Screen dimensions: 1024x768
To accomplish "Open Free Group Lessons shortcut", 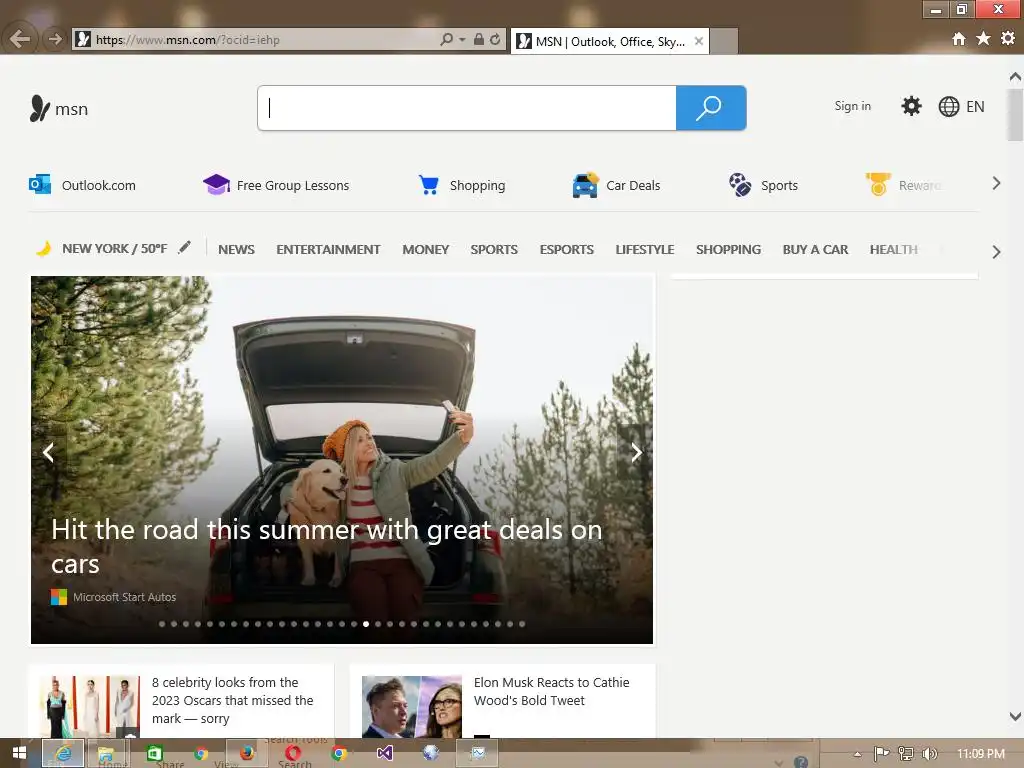I will (x=276, y=185).
